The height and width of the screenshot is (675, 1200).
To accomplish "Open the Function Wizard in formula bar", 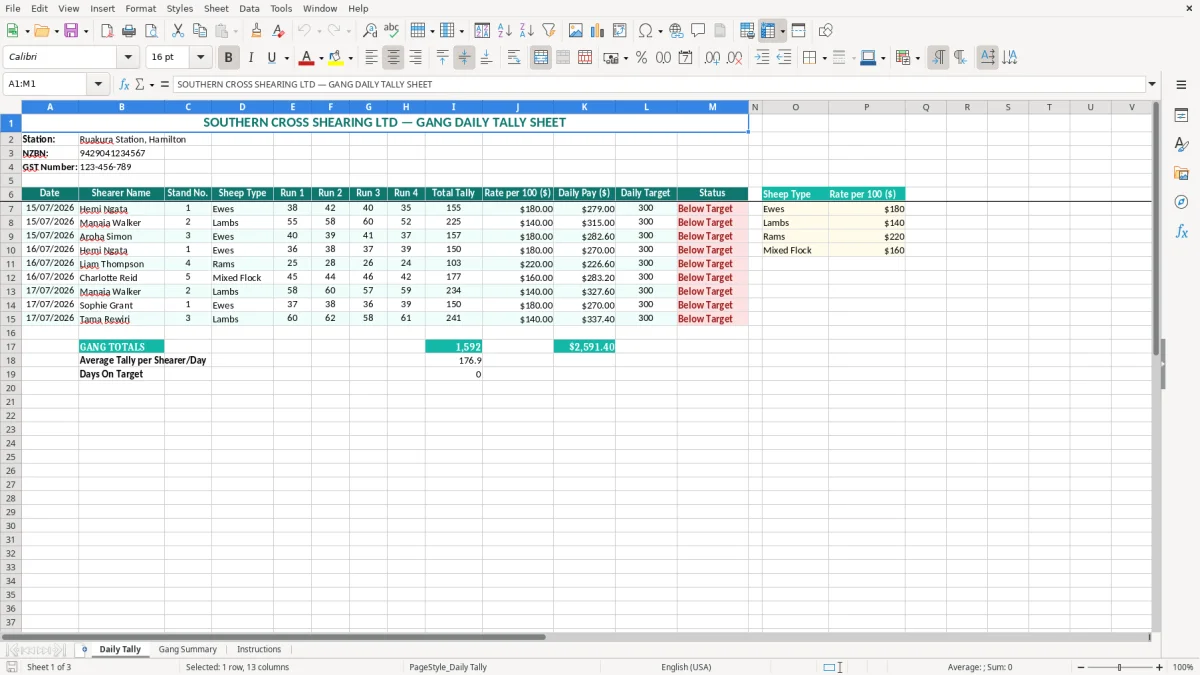I will click(x=125, y=84).
